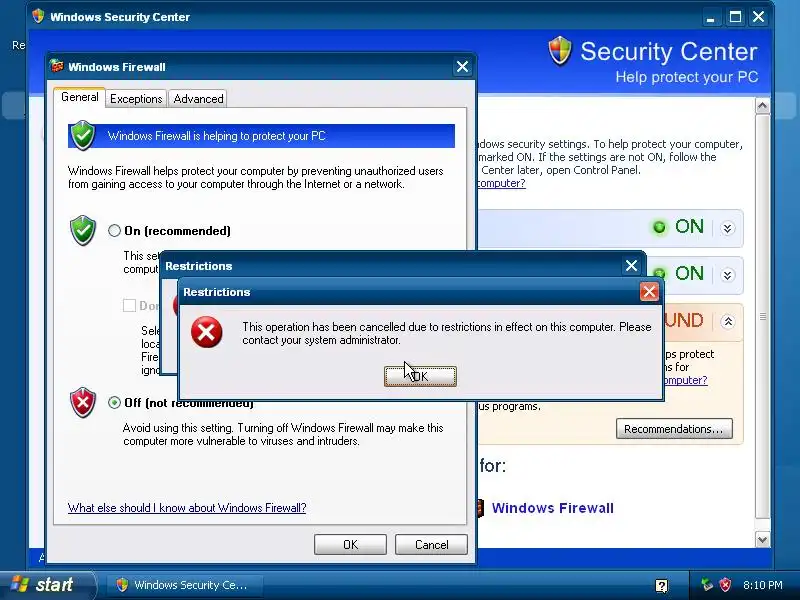Click the red shield beside Off option
Screen dimensions: 800x600
(x=83, y=403)
